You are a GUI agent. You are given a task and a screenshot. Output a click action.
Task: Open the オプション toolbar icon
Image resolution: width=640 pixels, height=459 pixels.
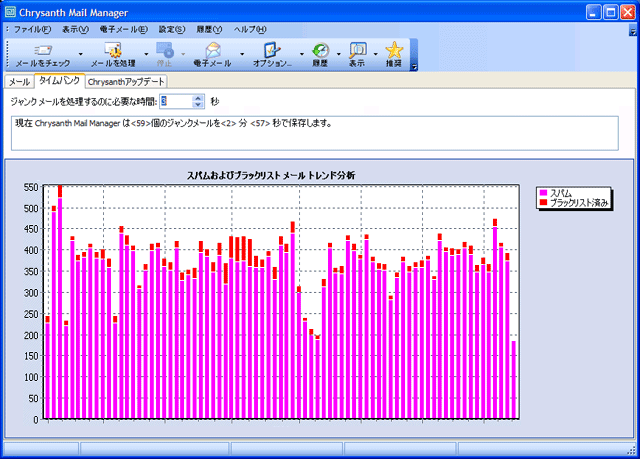(272, 50)
